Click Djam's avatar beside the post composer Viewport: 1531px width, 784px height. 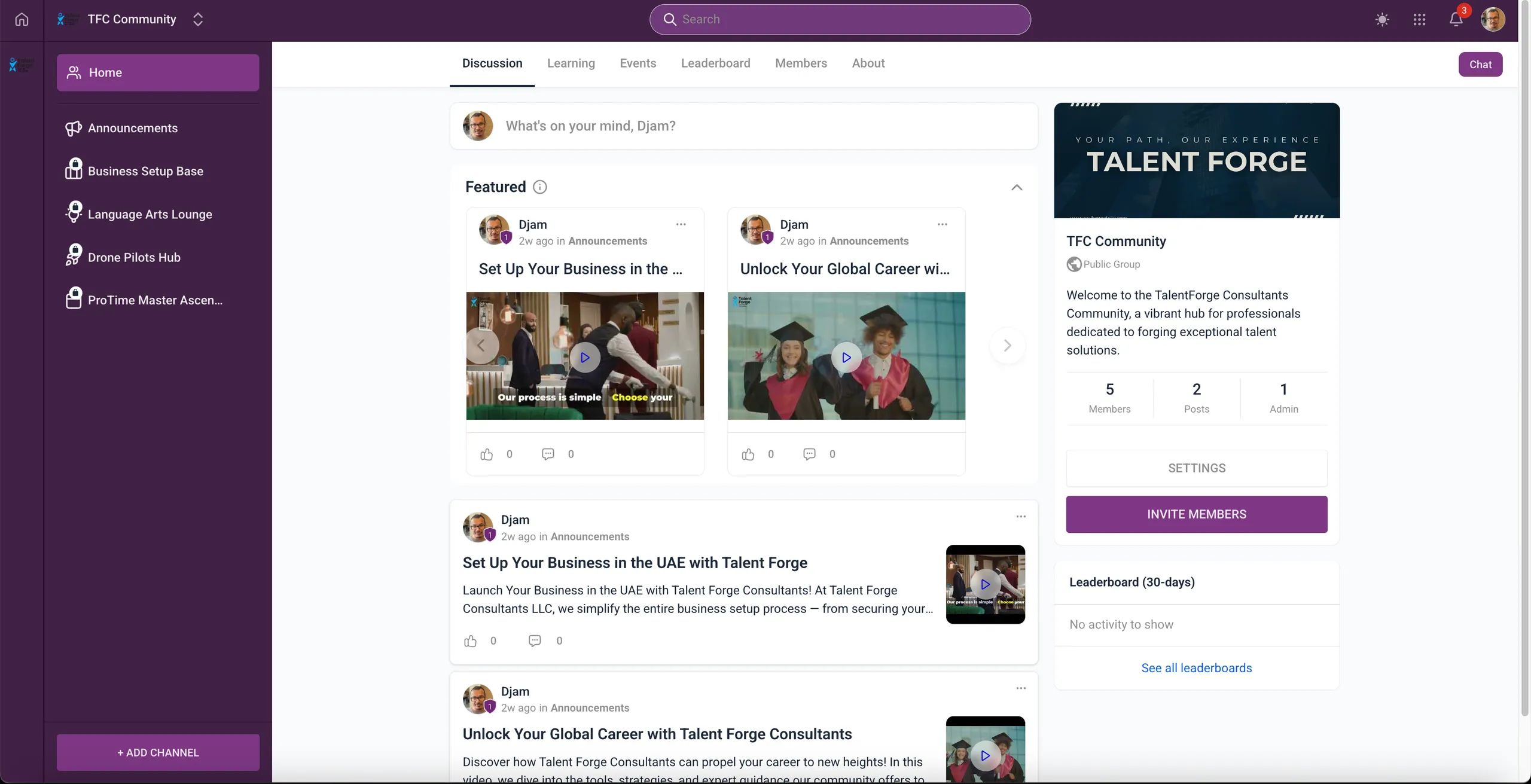point(478,126)
